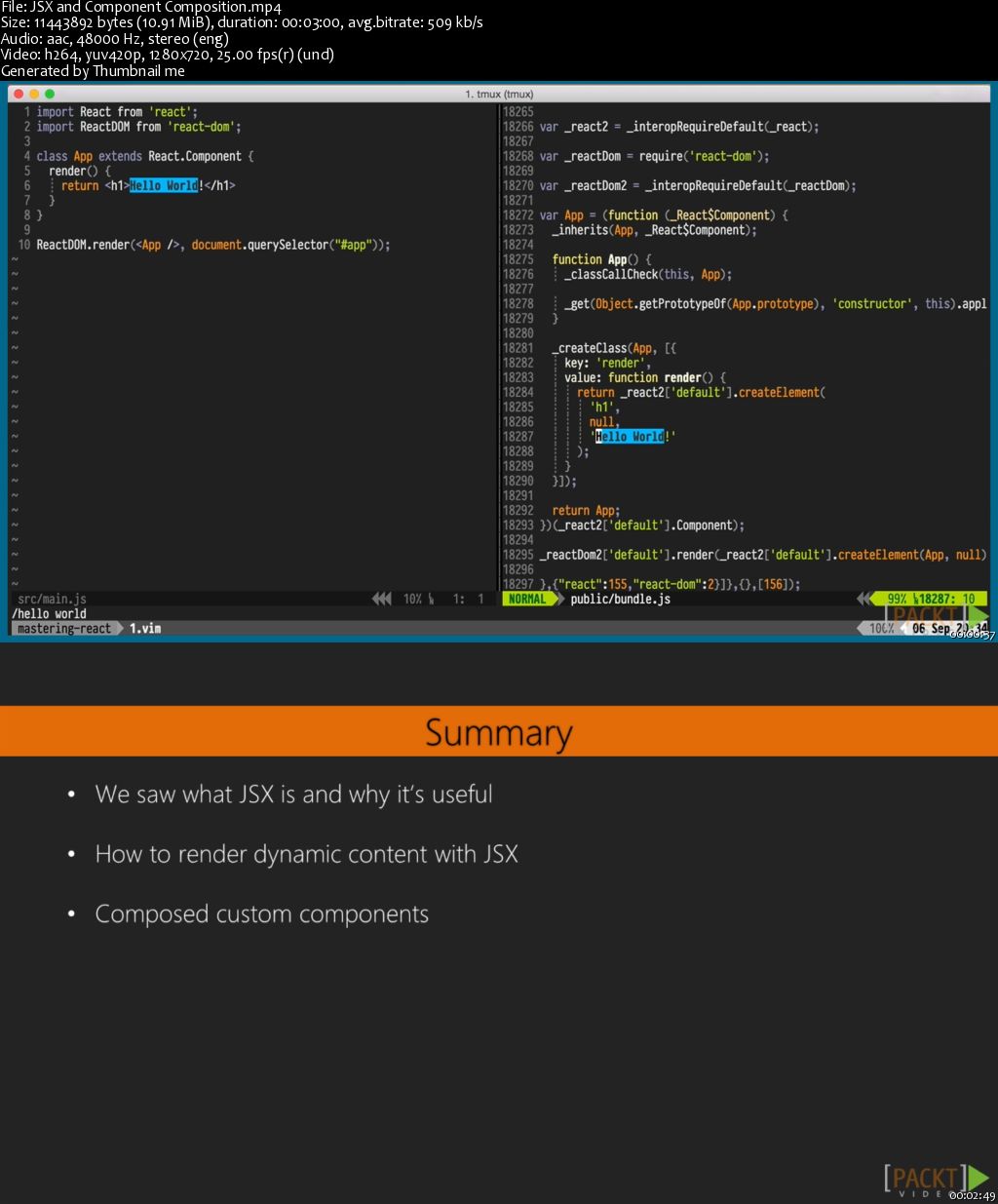Click line 'import React from 'react';'
This screenshot has width=998, height=1204.
117,112
